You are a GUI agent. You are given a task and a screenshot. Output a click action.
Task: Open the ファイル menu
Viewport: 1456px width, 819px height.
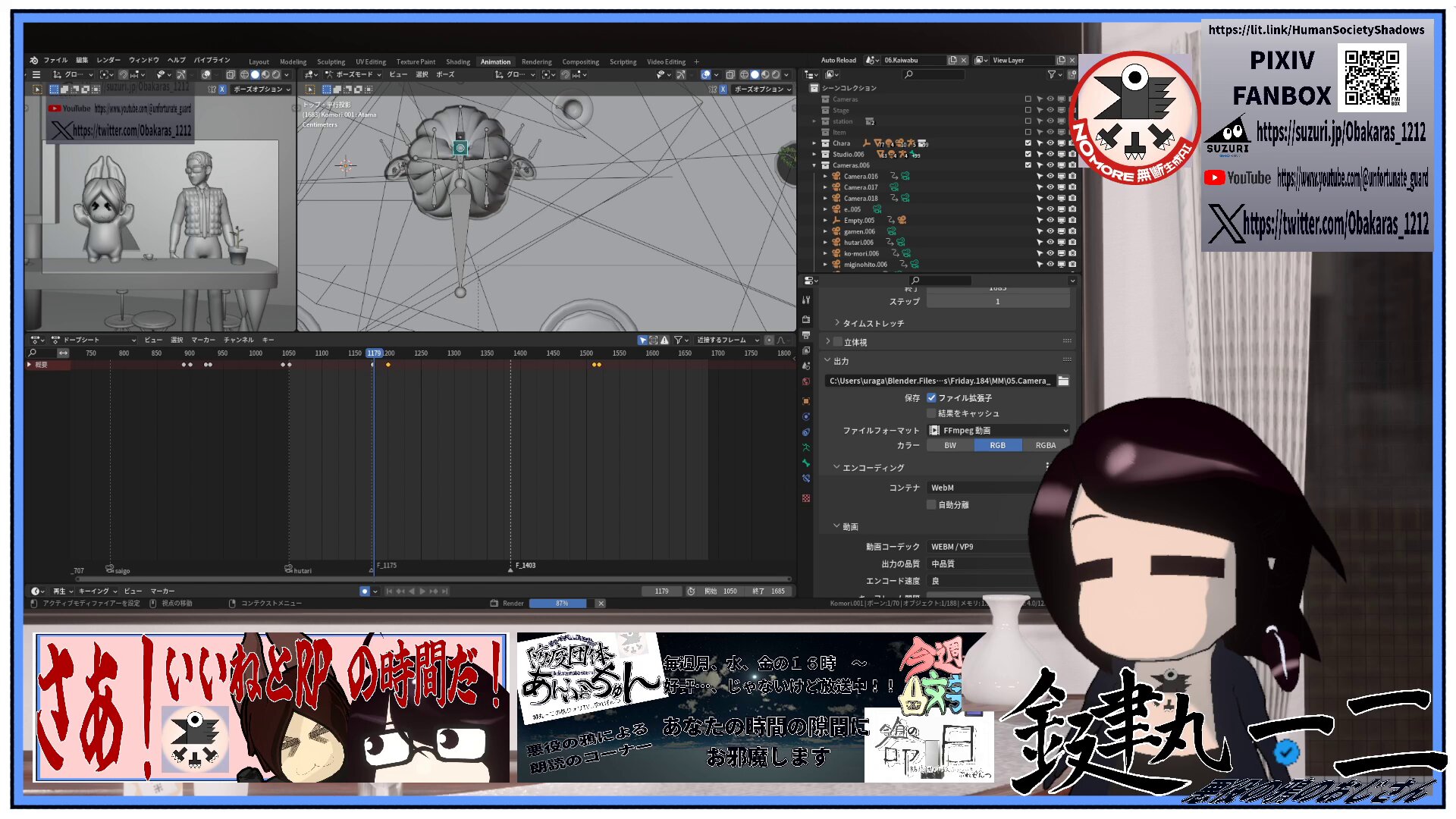tap(55, 60)
